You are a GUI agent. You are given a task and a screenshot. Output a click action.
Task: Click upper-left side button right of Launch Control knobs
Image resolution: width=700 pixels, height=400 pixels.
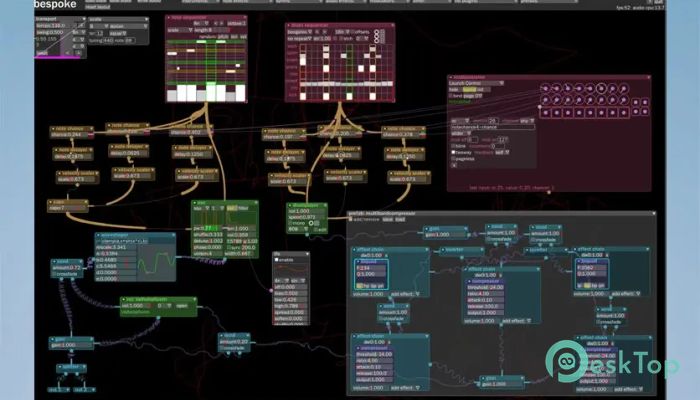pyautogui.click(x=636, y=102)
